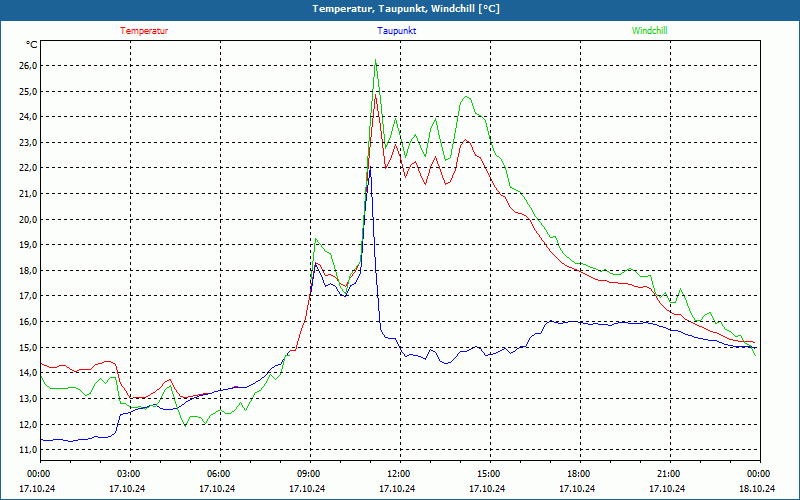Click the '18.10.24' date label
800x500 pixels.
coord(757,488)
